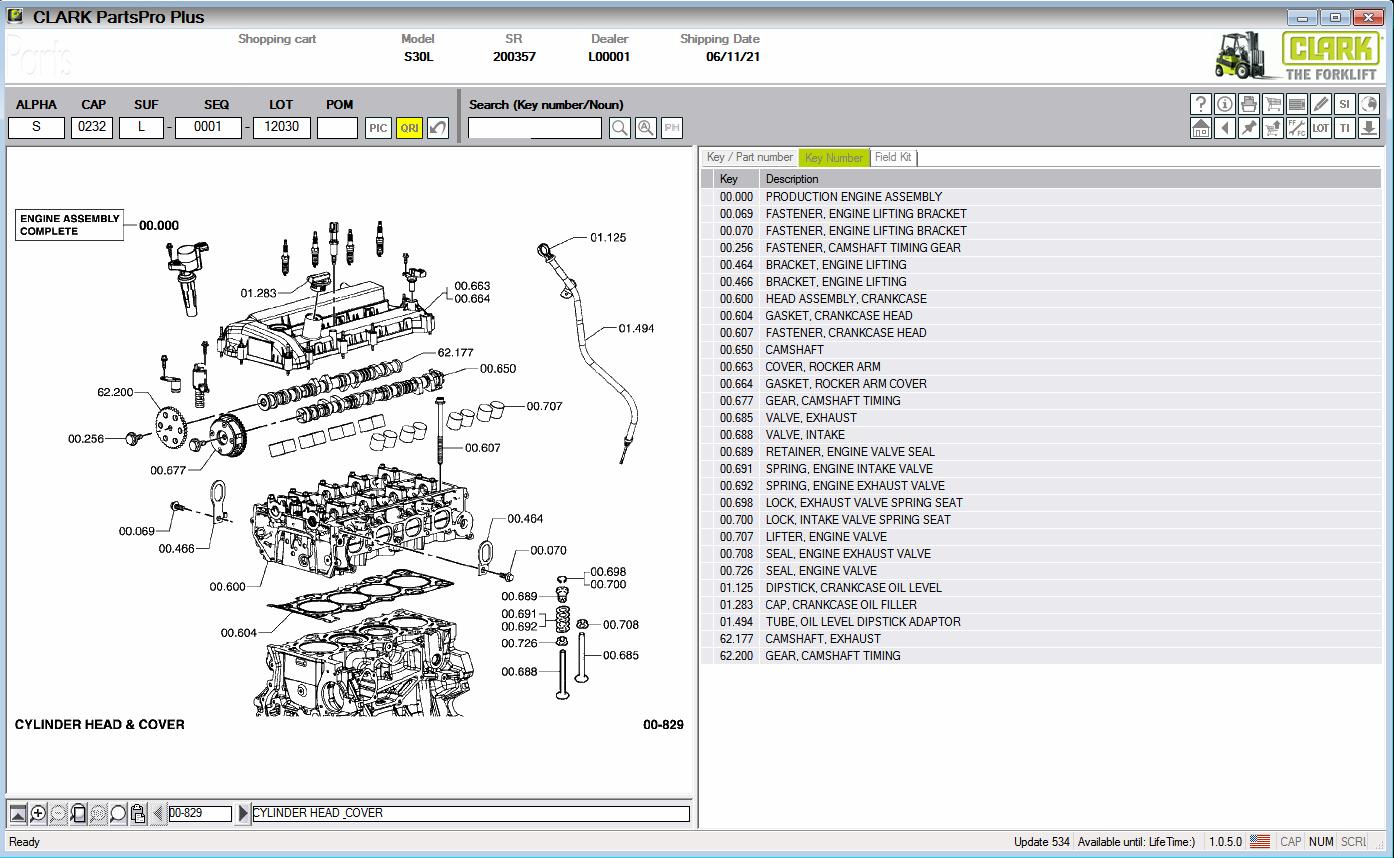Click the clipboard paste icon below diagram
This screenshot has height=858, width=1394.
coord(138,813)
